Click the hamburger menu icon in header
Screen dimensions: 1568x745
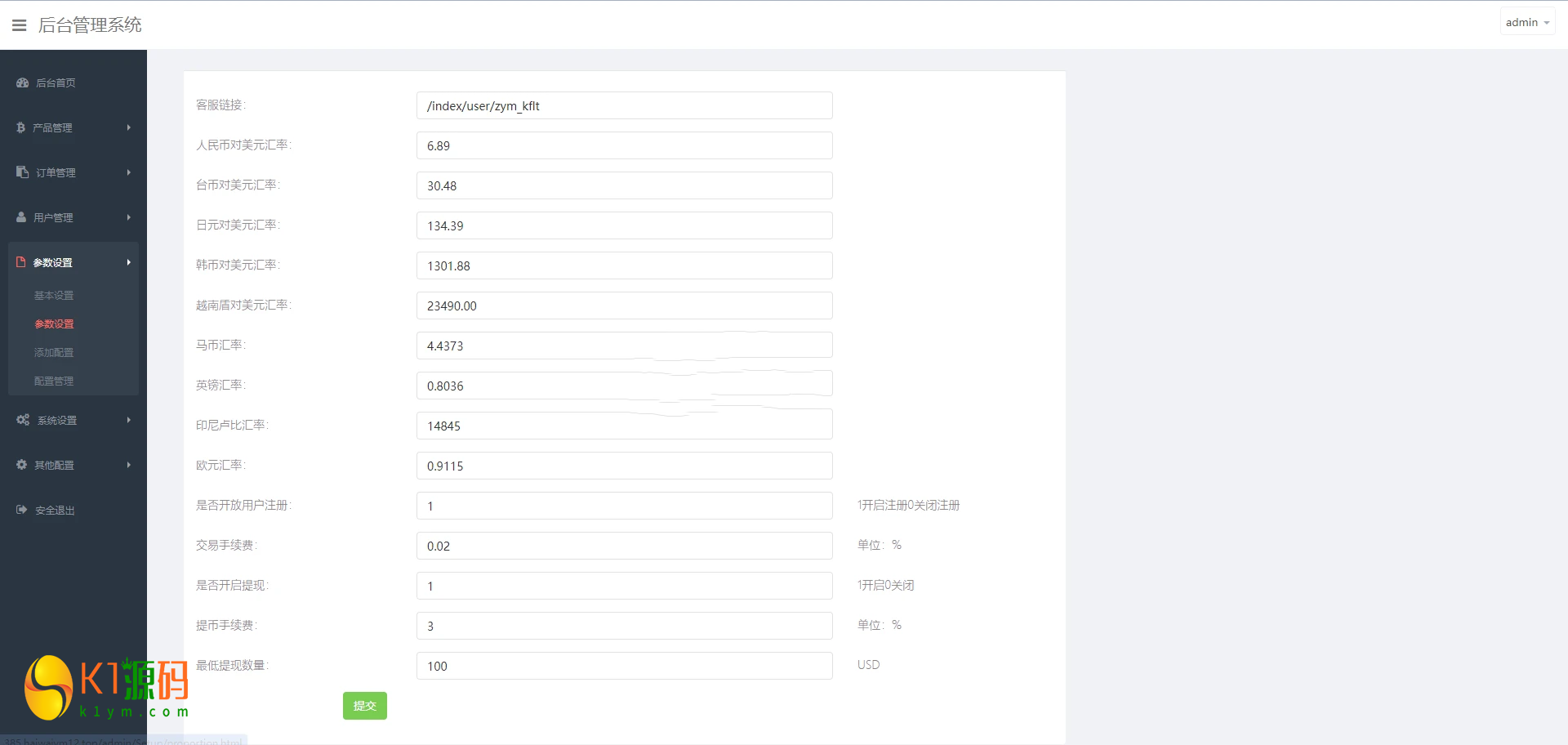[20, 25]
